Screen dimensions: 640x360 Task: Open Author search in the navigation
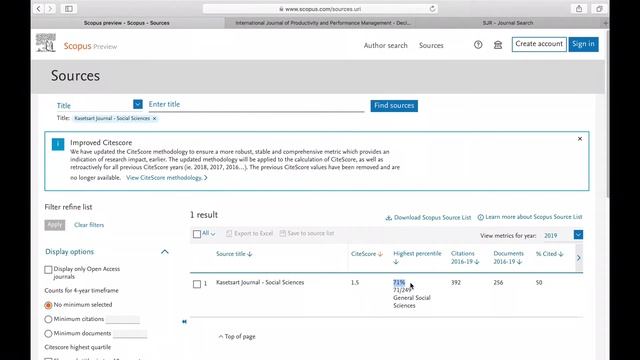tap(385, 45)
